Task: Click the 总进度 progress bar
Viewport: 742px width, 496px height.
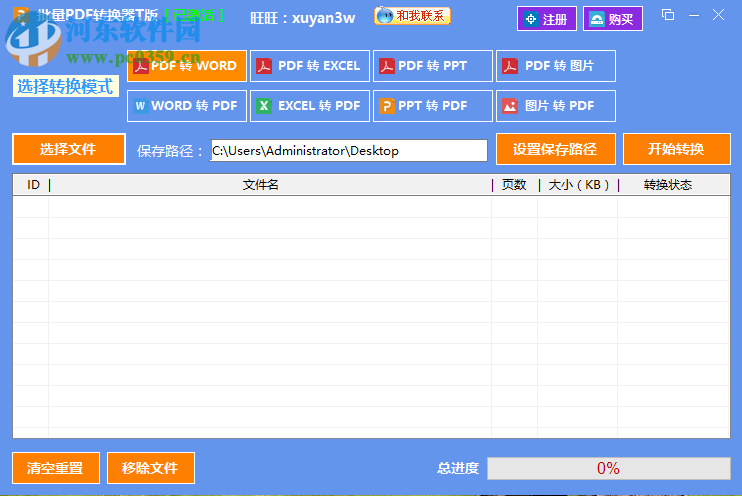Action: pyautogui.click(x=609, y=468)
